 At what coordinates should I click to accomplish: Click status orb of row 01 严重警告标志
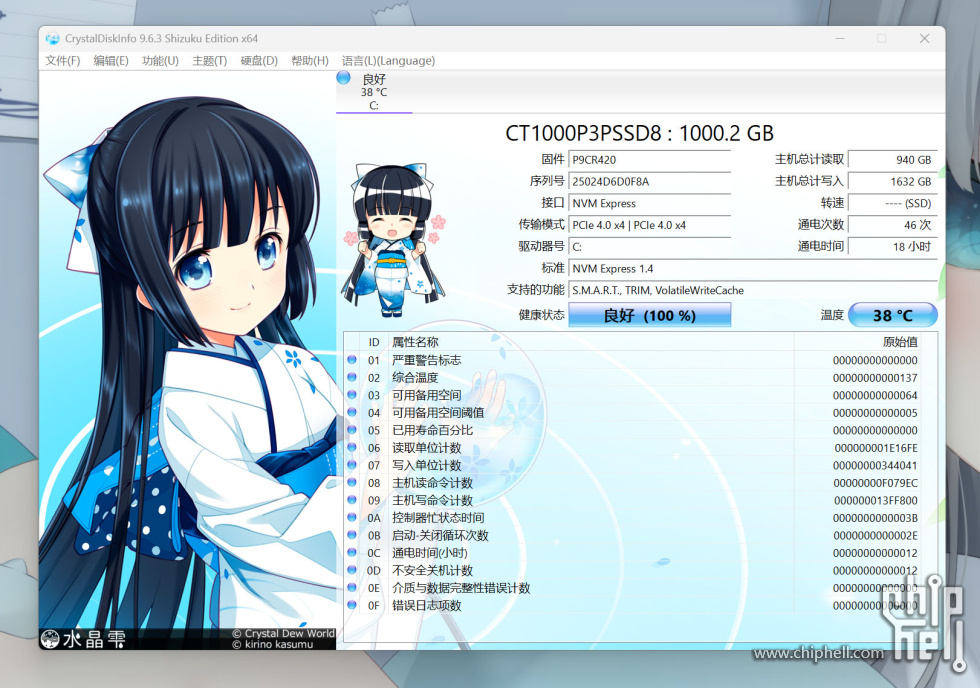pos(352,360)
